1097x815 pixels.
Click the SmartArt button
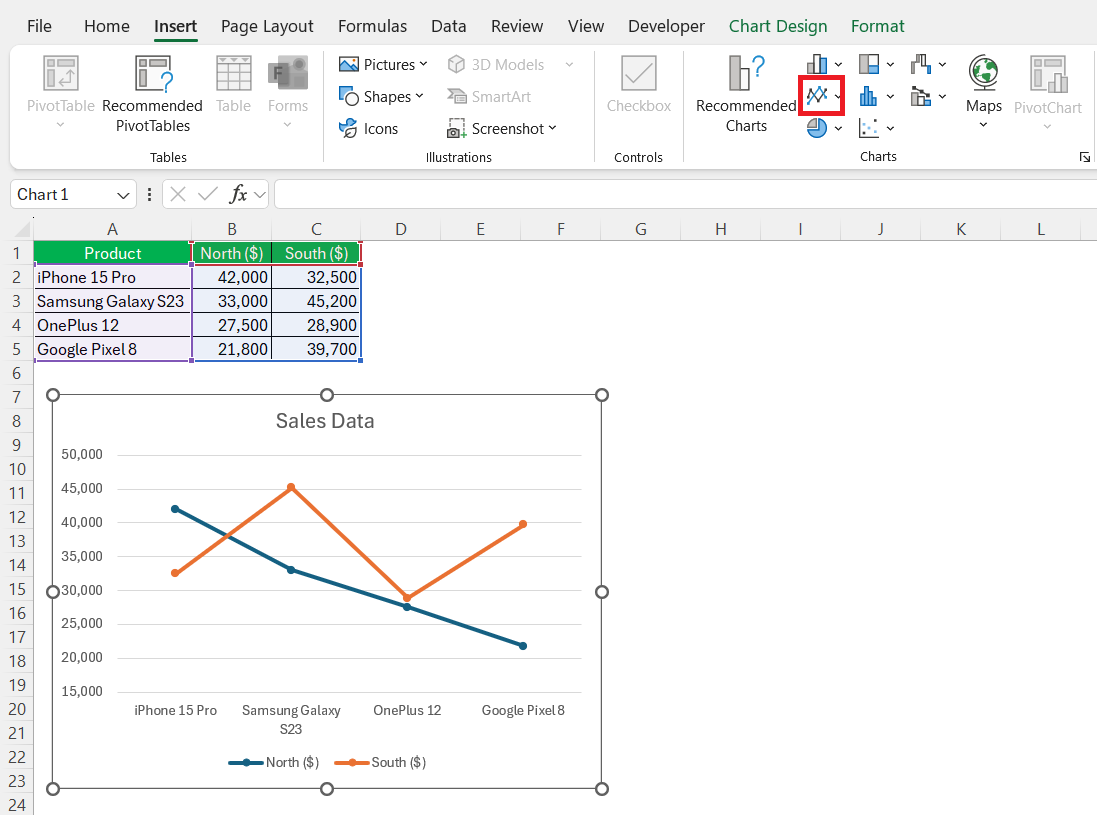(x=489, y=97)
